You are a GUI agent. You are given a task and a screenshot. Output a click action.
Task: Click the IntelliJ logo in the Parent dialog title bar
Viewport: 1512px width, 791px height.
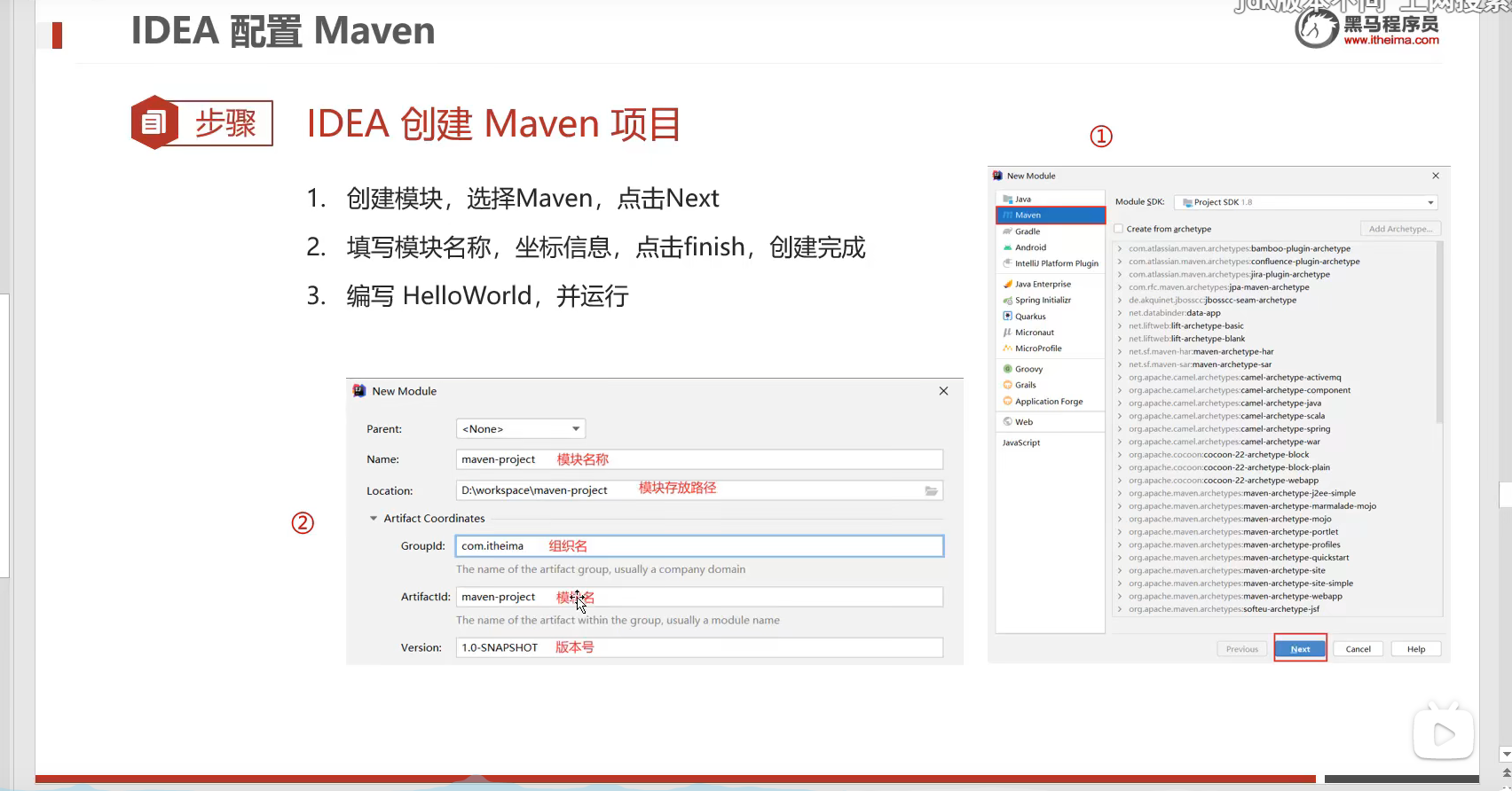pyautogui.click(x=359, y=391)
